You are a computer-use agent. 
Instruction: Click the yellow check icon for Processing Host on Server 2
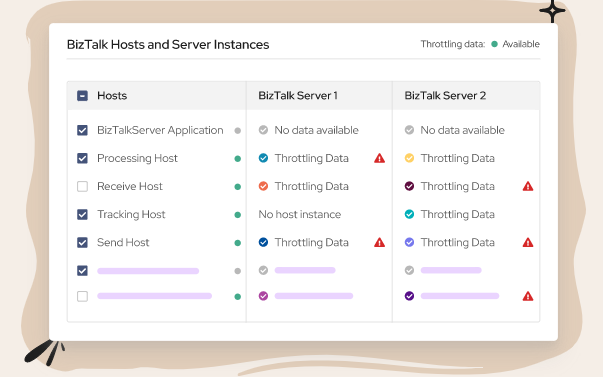pyautogui.click(x=410, y=158)
